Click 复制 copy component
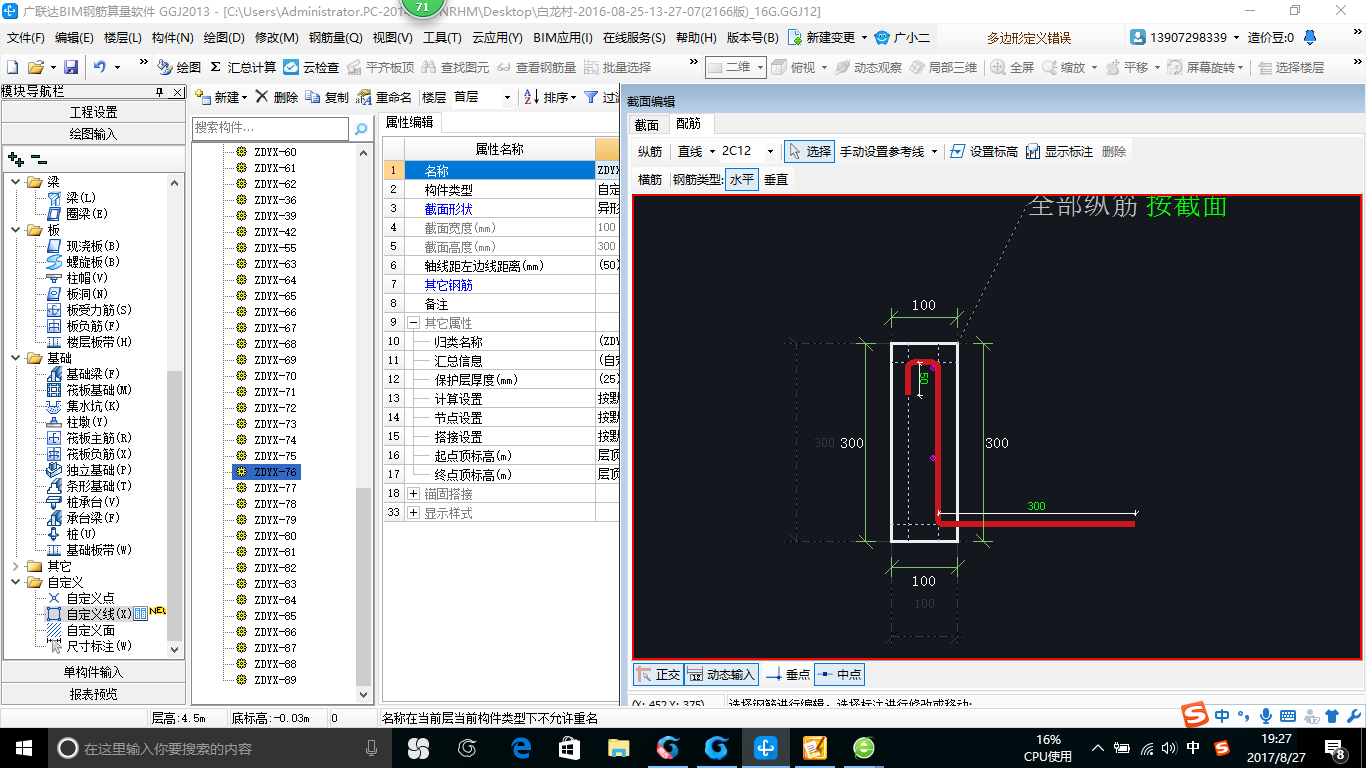Screen dimensions: 1366x768 pos(328,97)
